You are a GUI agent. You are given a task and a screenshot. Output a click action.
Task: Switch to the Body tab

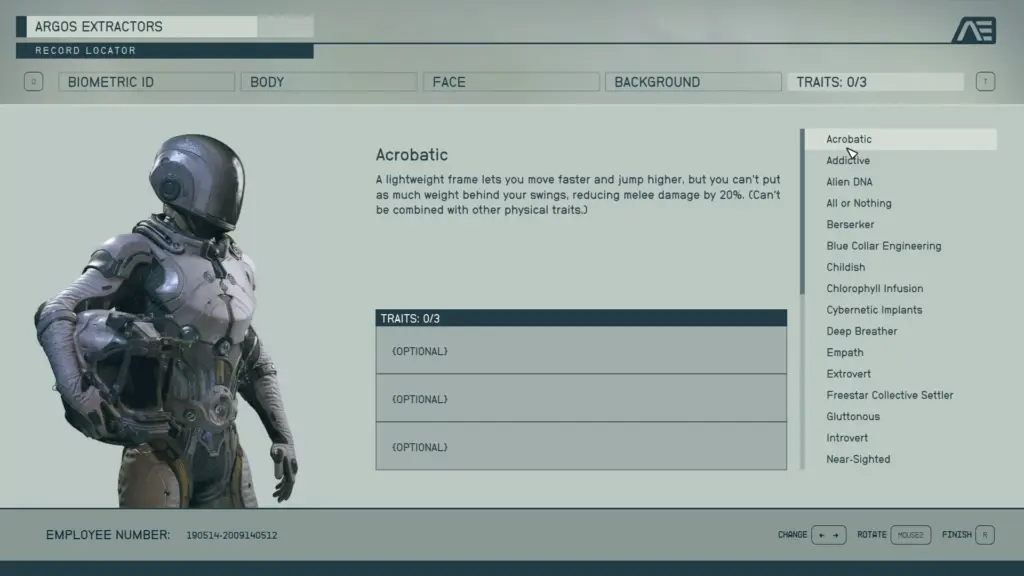pyautogui.click(x=328, y=82)
